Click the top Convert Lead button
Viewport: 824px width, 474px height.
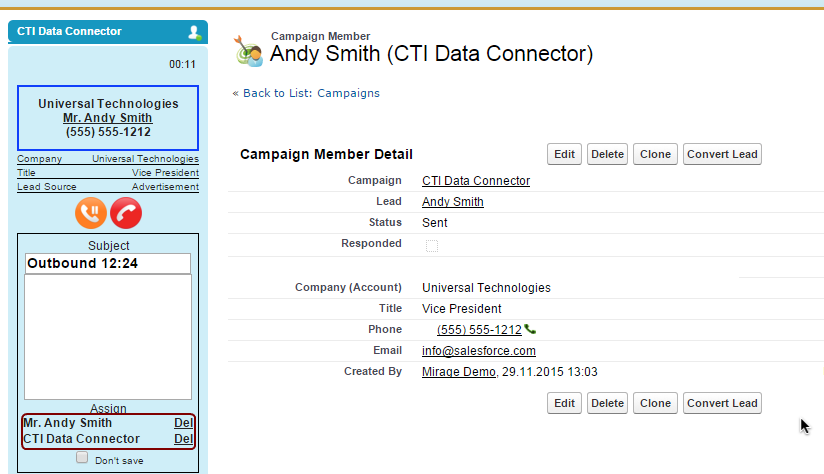(722, 154)
